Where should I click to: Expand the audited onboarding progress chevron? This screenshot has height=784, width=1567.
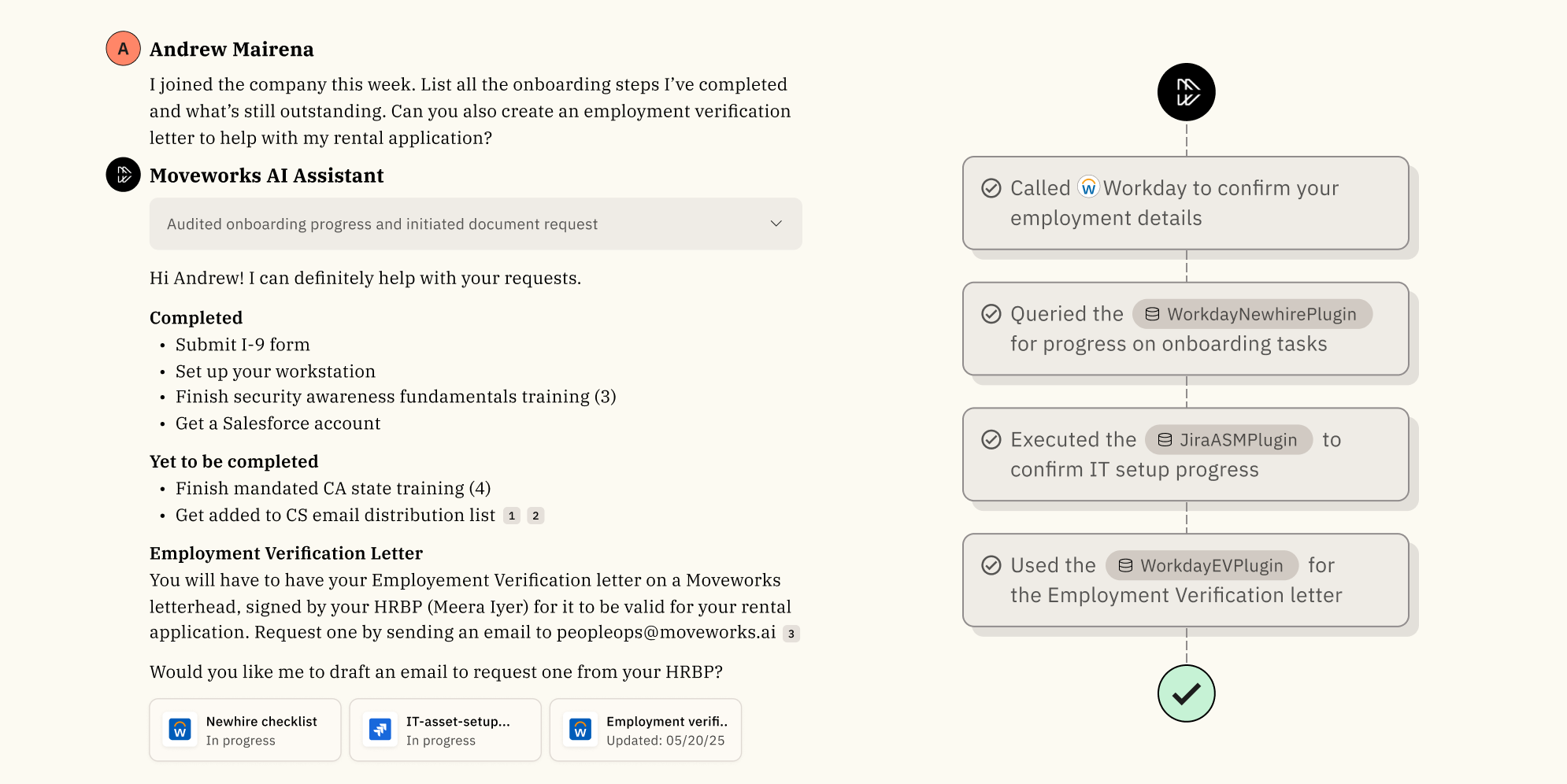776,224
